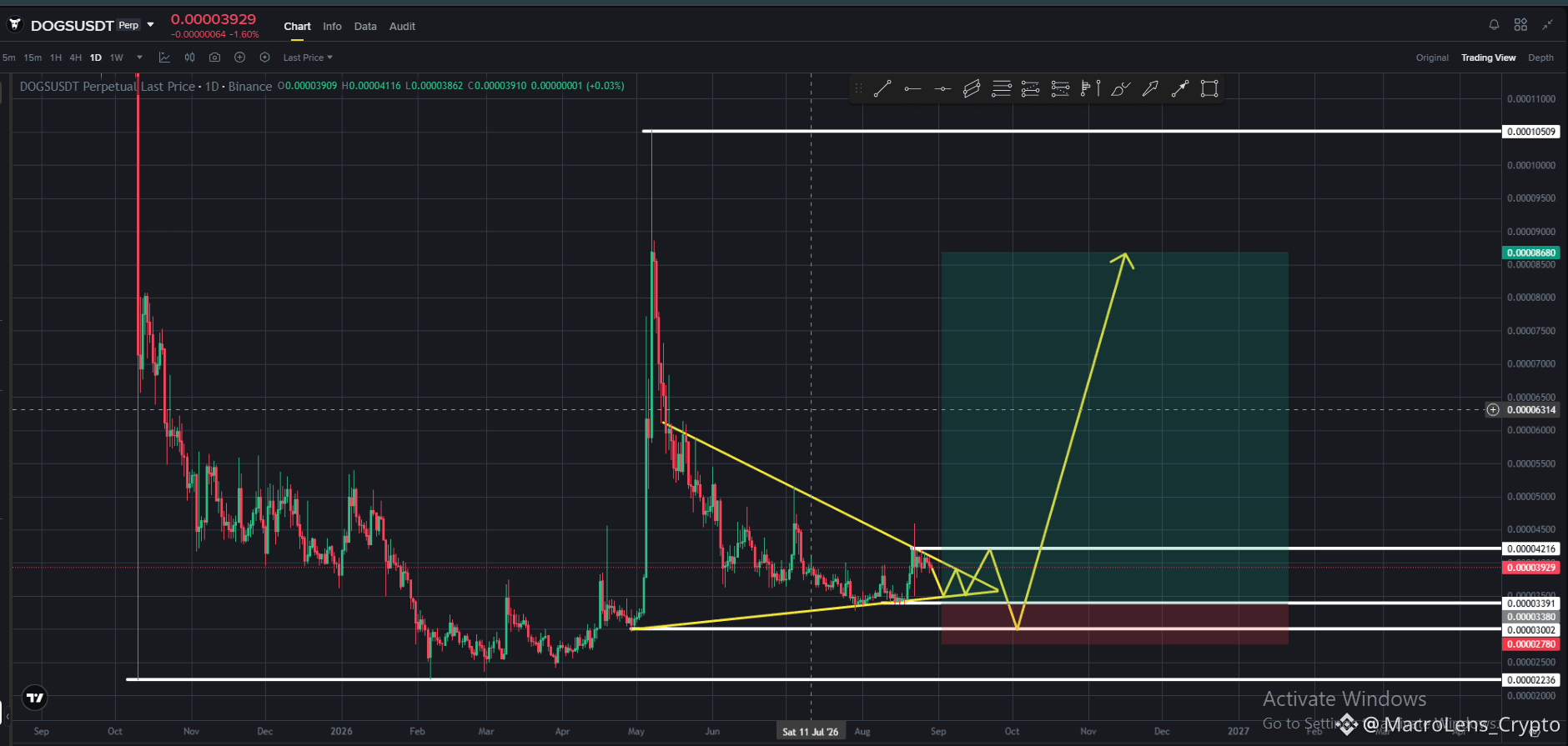Set timeframe to 5m
This screenshot has width=1568, height=746.
click(x=9, y=58)
